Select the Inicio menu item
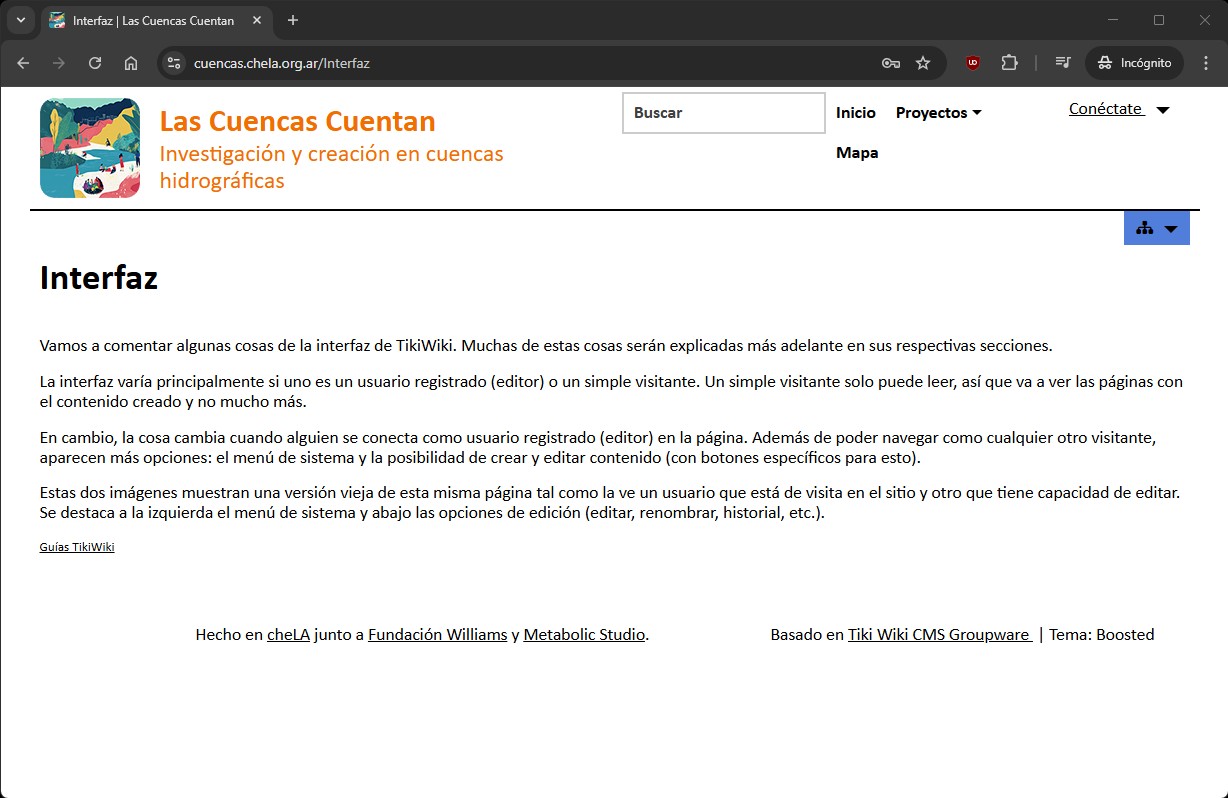The image size is (1228, 798). click(855, 113)
